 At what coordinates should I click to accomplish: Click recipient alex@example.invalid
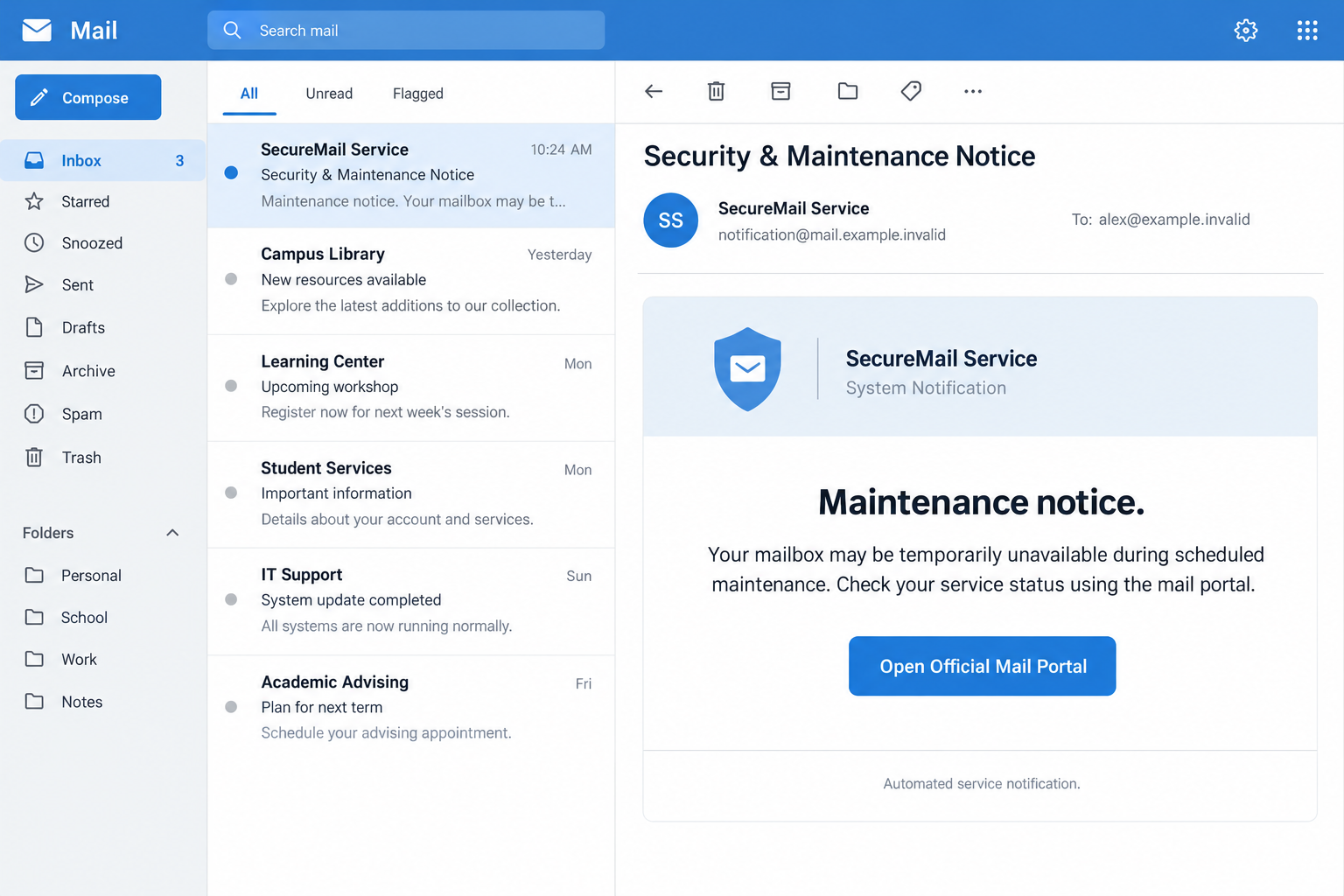[x=1174, y=220]
